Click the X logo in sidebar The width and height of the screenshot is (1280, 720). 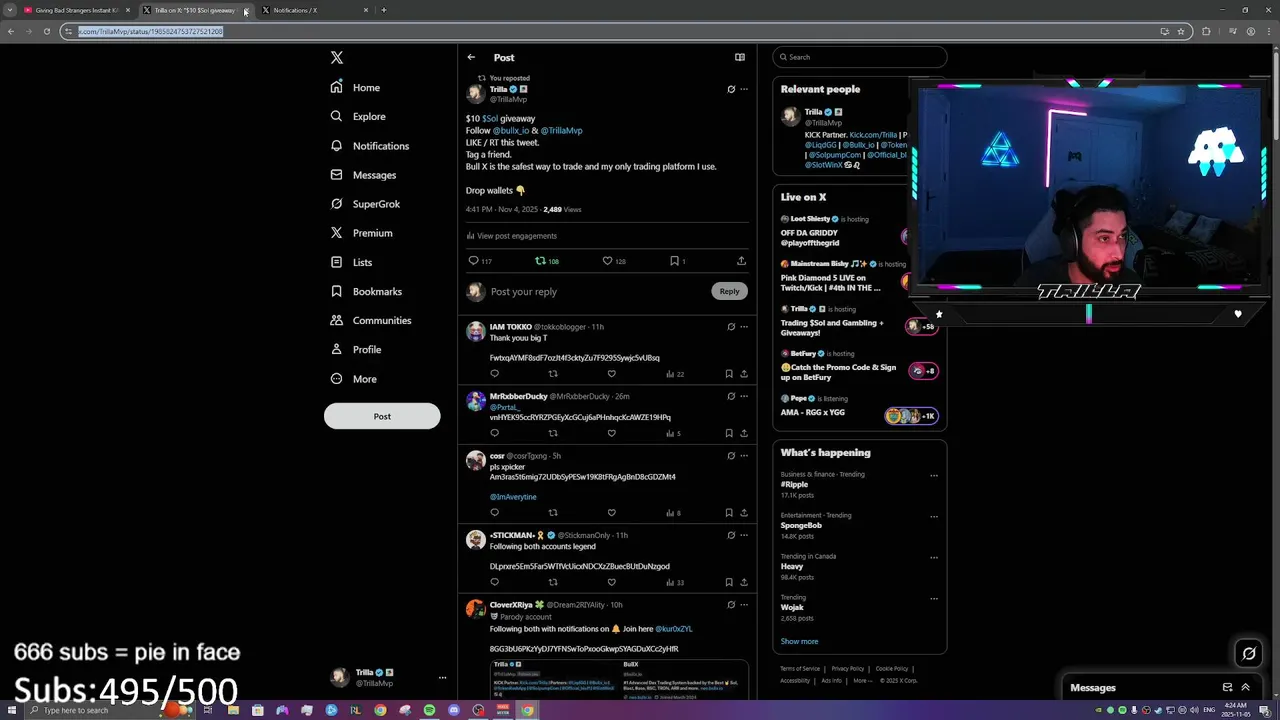[x=337, y=58]
